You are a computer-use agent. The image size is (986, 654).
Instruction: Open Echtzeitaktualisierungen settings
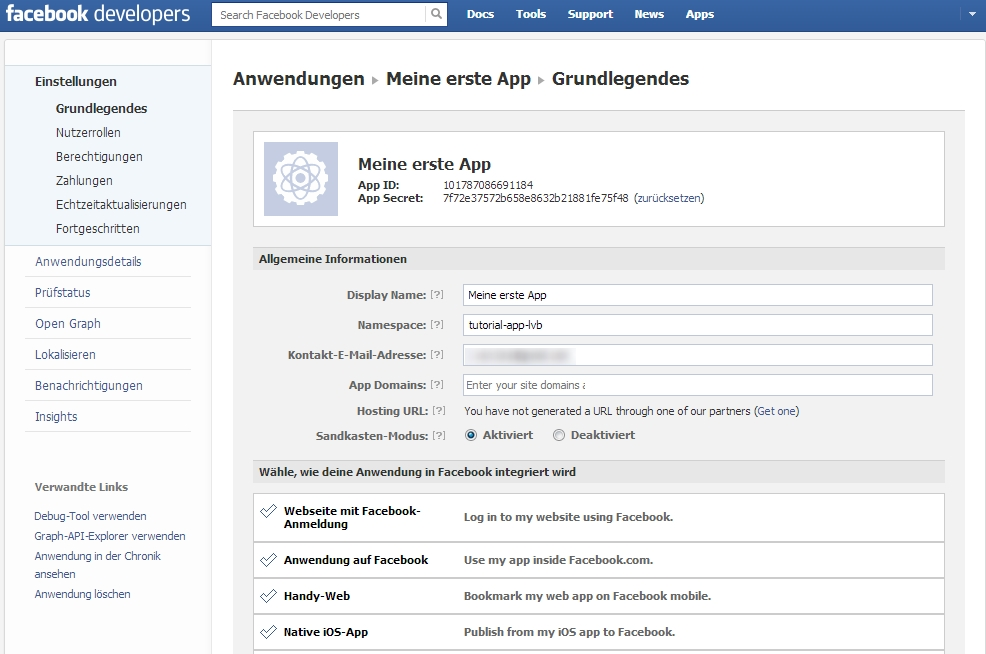point(121,204)
